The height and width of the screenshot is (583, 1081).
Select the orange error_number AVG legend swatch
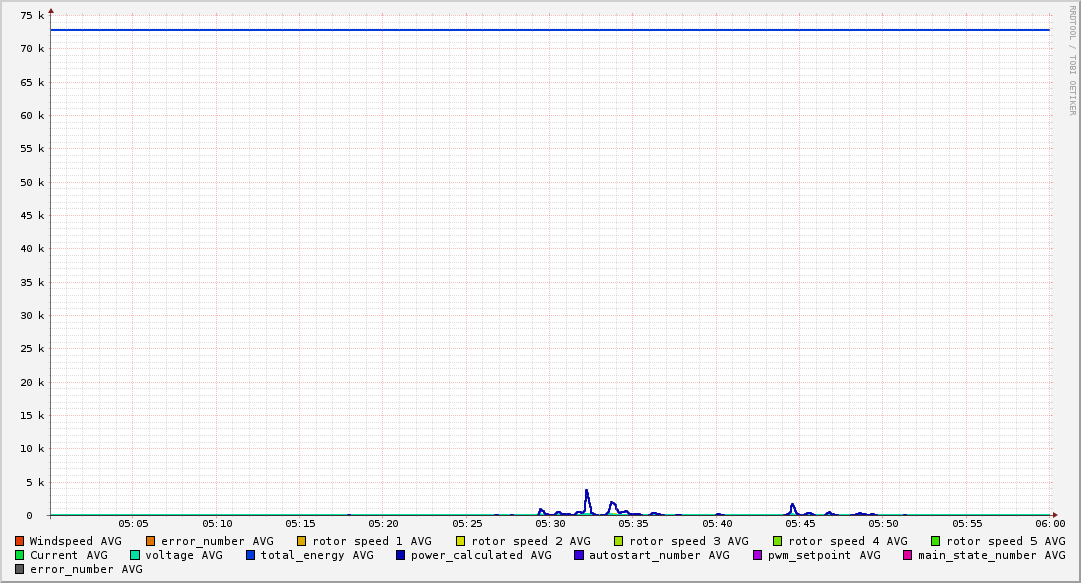coord(151,541)
